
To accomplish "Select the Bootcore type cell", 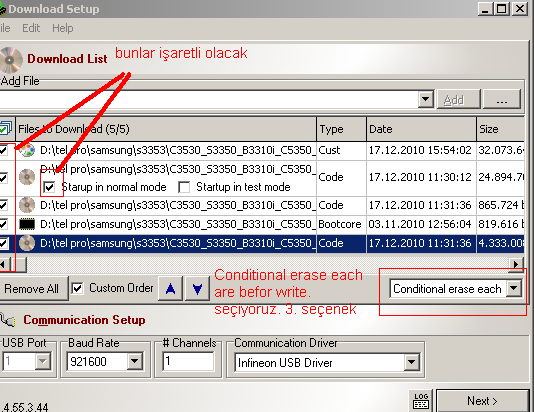I will (x=340, y=224).
